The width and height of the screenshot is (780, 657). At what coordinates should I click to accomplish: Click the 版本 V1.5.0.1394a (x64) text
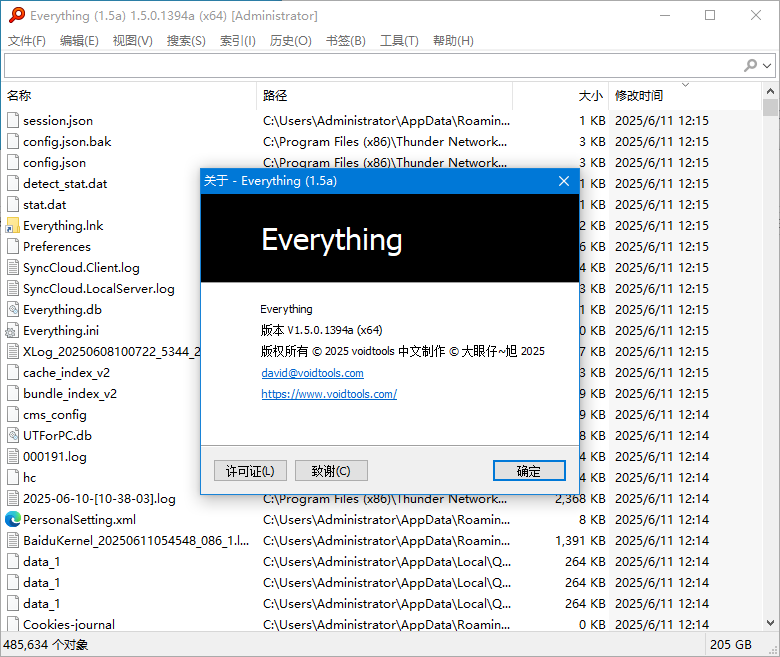[321, 330]
